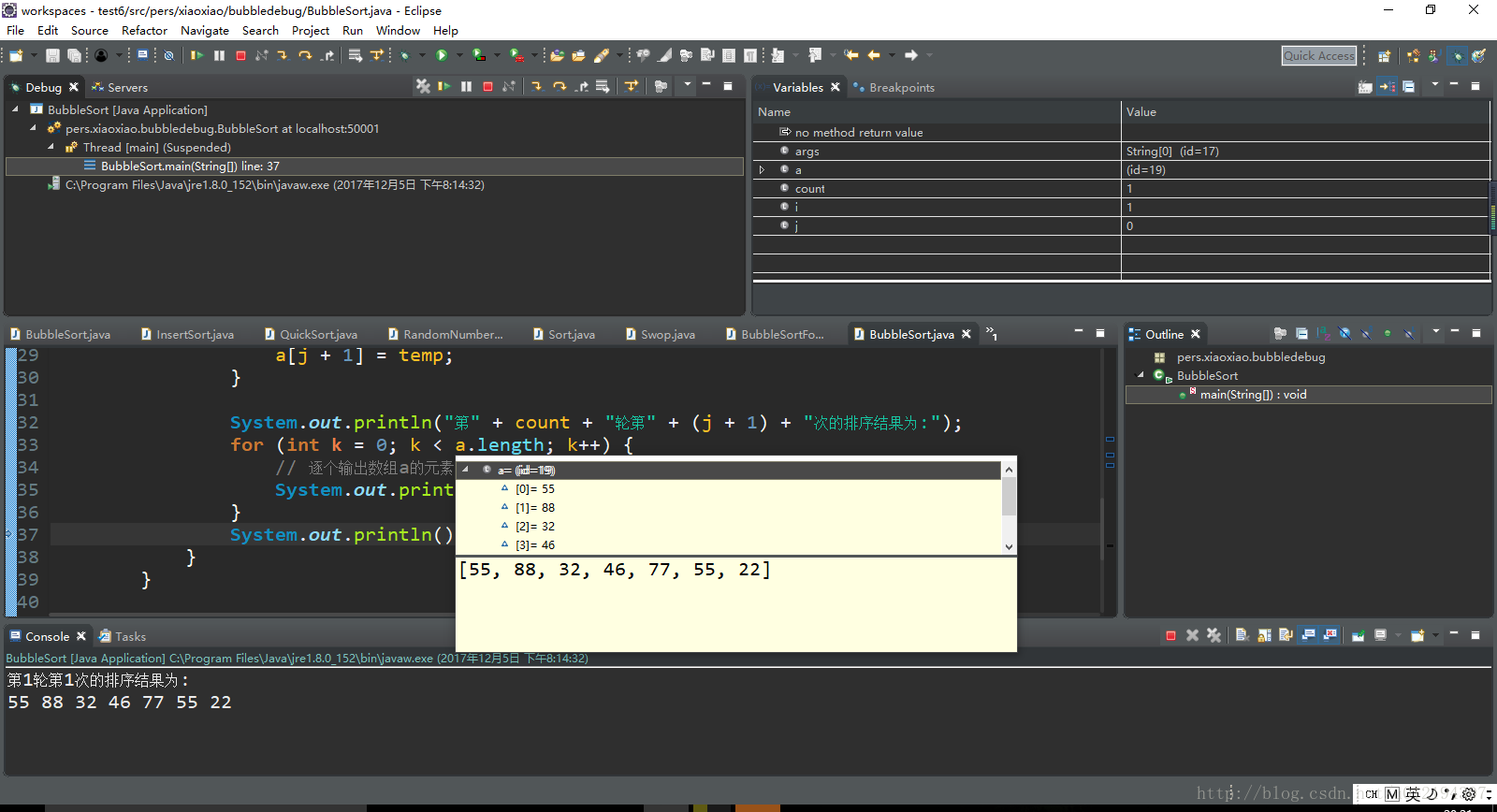Click Skip All Breakpoints in the main toolbar
This screenshot has width=1497, height=812.
coord(168,55)
